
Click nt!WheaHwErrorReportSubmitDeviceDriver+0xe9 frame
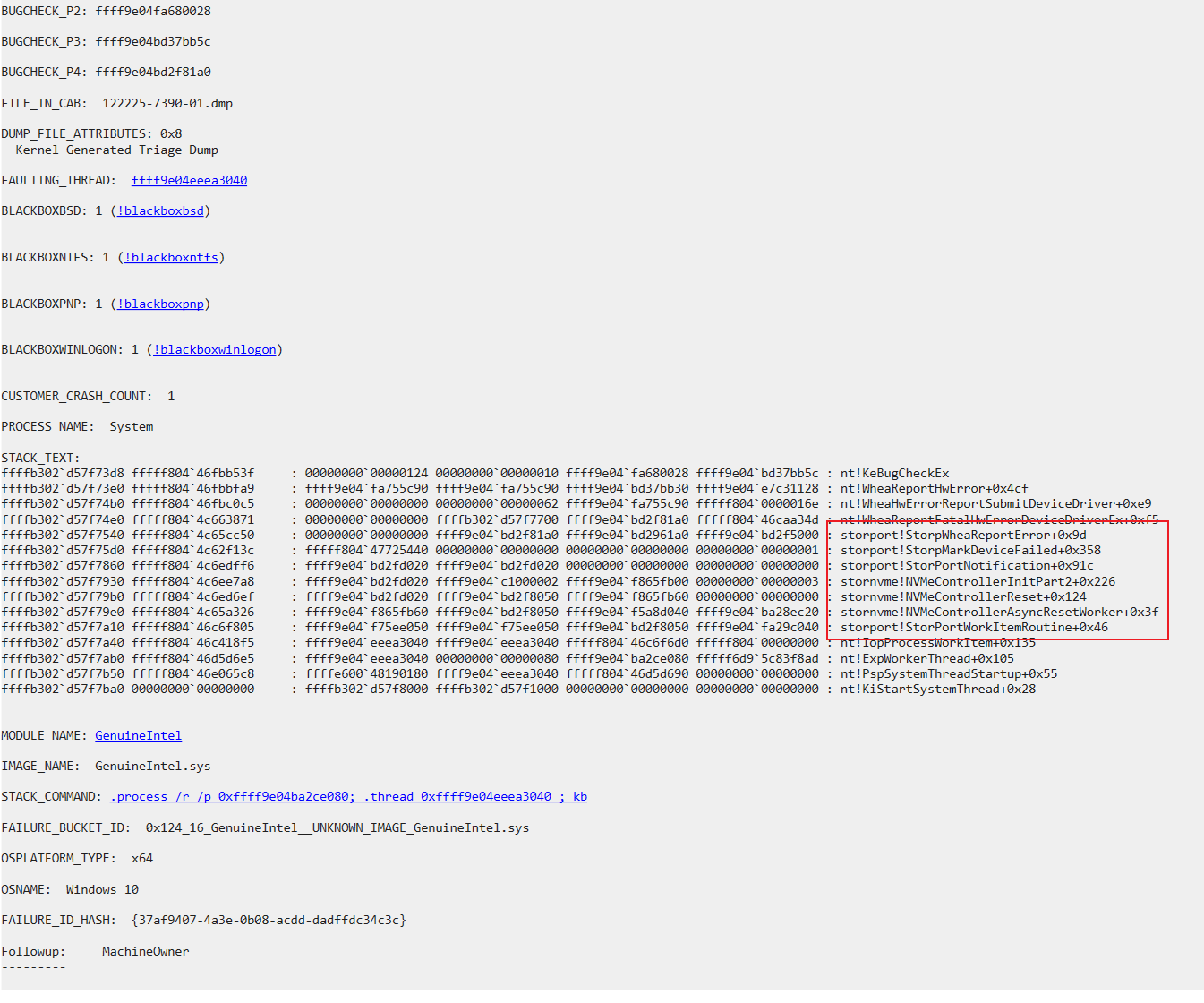(995, 503)
